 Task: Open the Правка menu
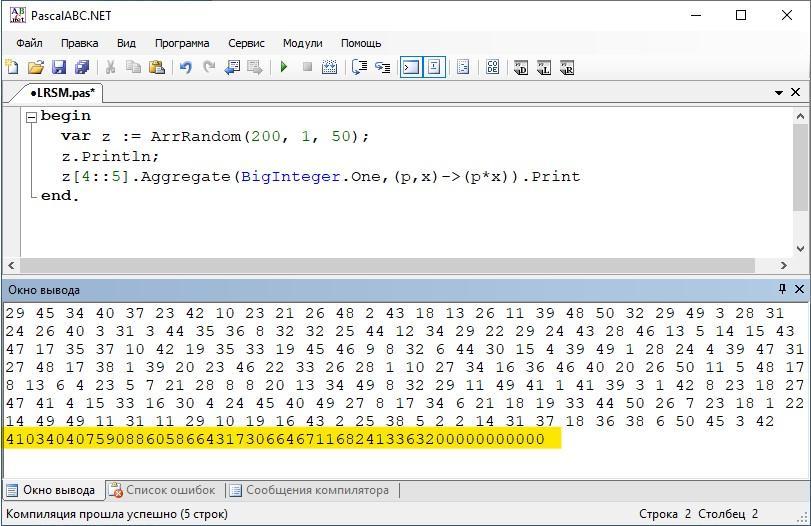80,43
